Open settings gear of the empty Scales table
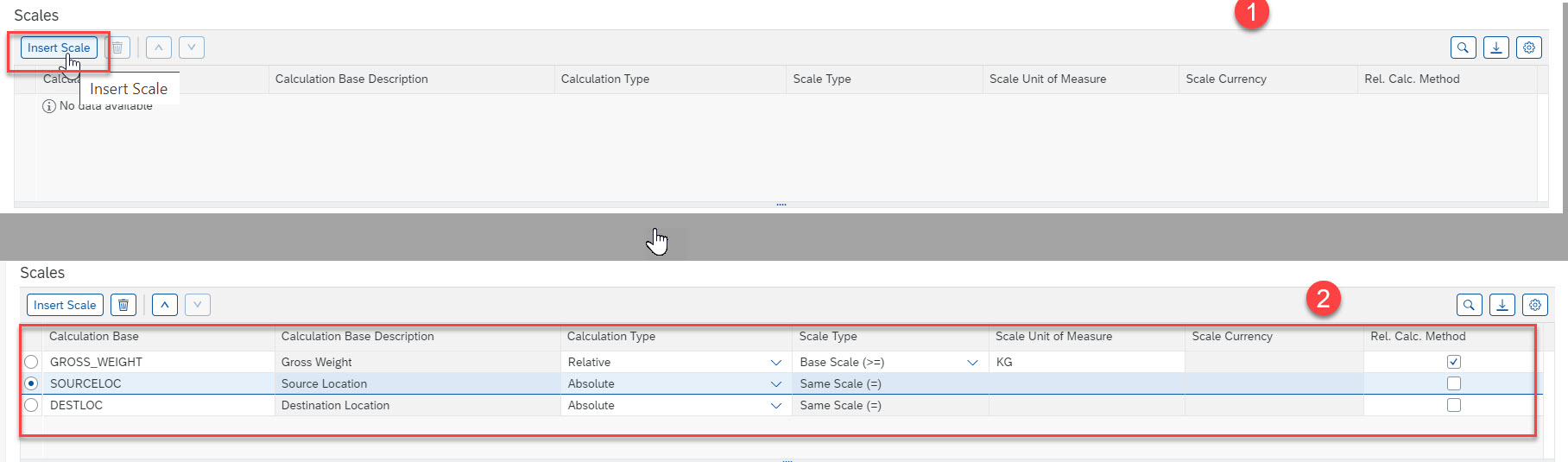The height and width of the screenshot is (462, 1568). coord(1528,47)
